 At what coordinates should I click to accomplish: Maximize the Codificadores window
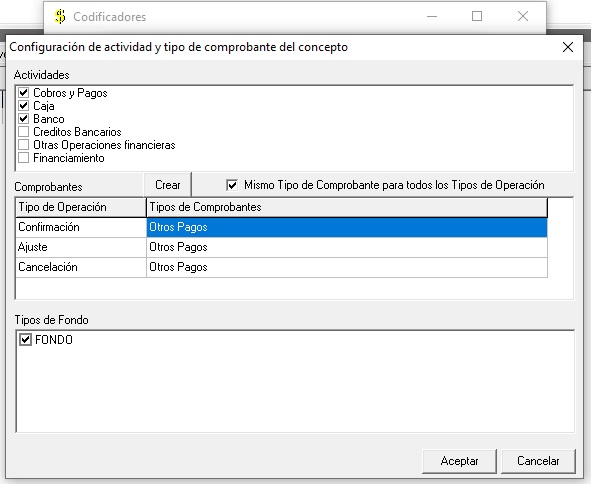click(477, 16)
